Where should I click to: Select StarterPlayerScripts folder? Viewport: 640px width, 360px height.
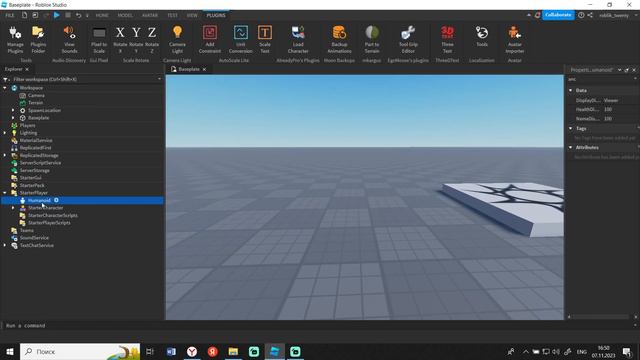point(49,223)
